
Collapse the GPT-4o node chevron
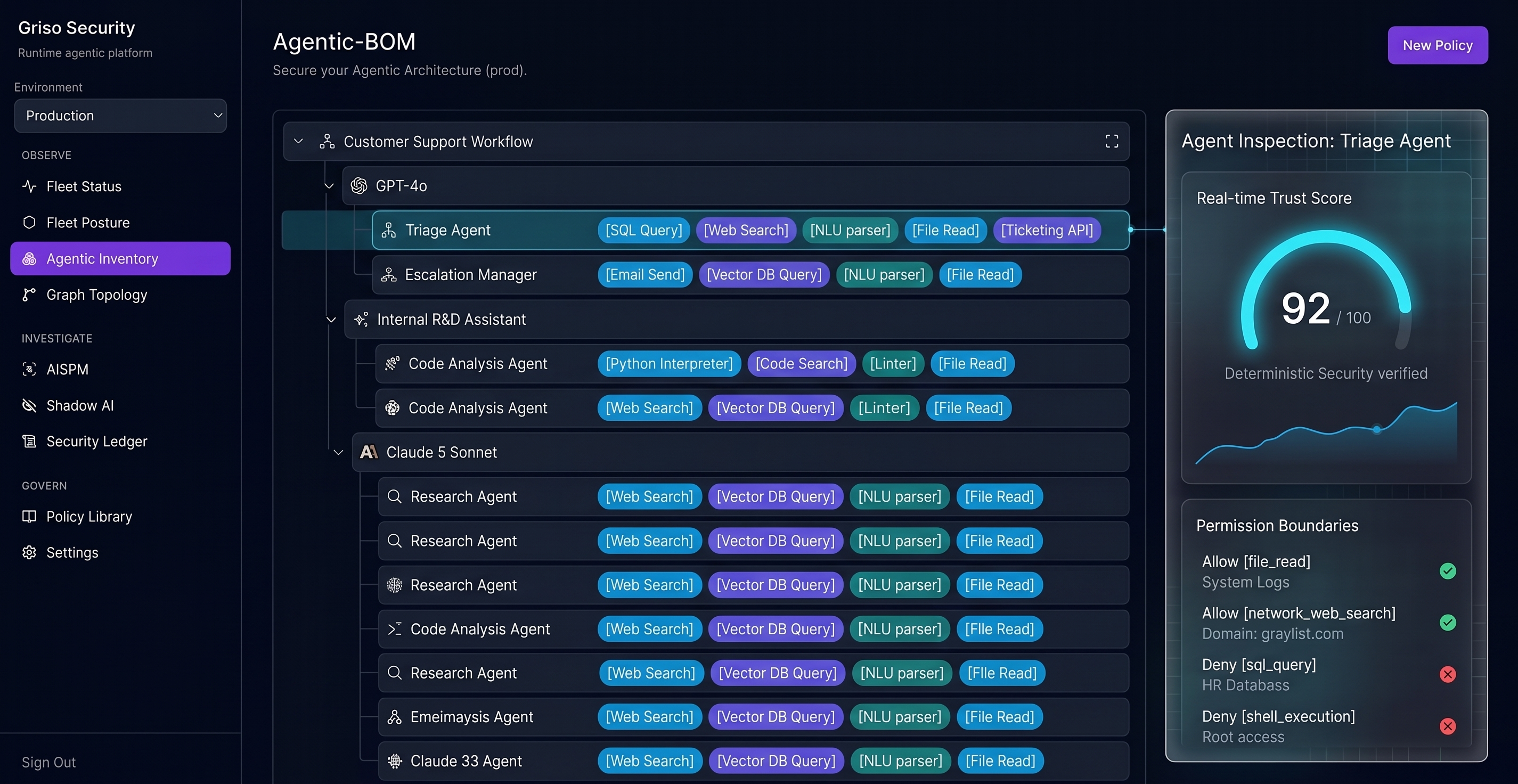click(x=329, y=186)
